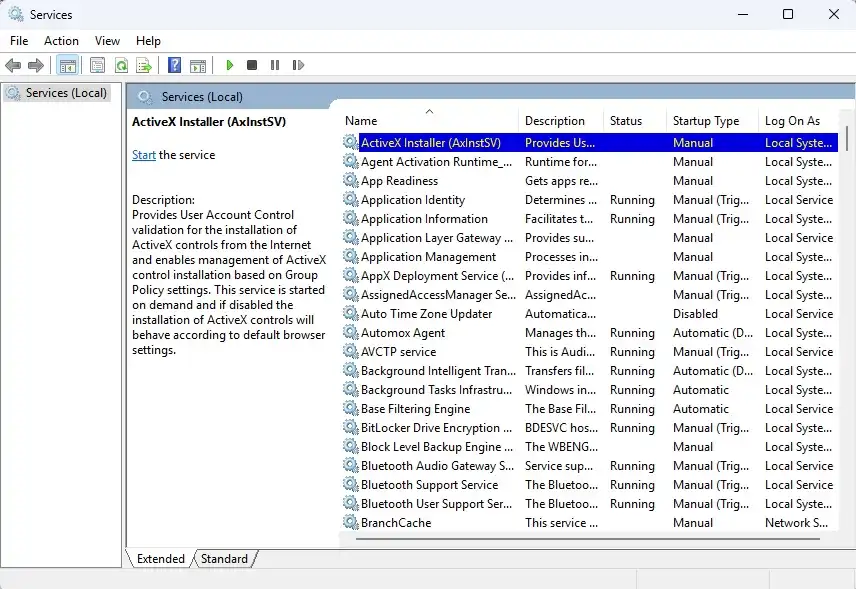Sort by Startup Type column header
Image resolution: width=856 pixels, height=589 pixels.
pyautogui.click(x=705, y=121)
